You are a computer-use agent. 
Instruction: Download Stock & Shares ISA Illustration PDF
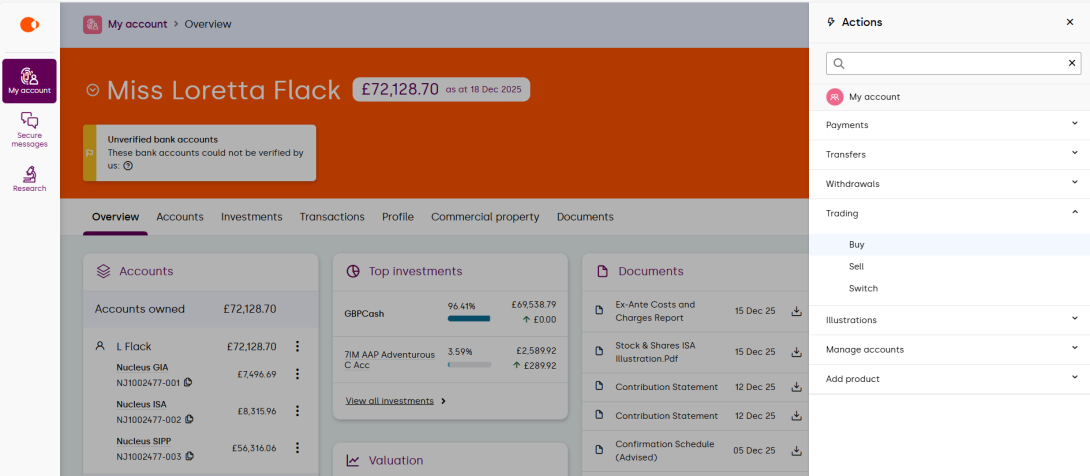click(796, 352)
